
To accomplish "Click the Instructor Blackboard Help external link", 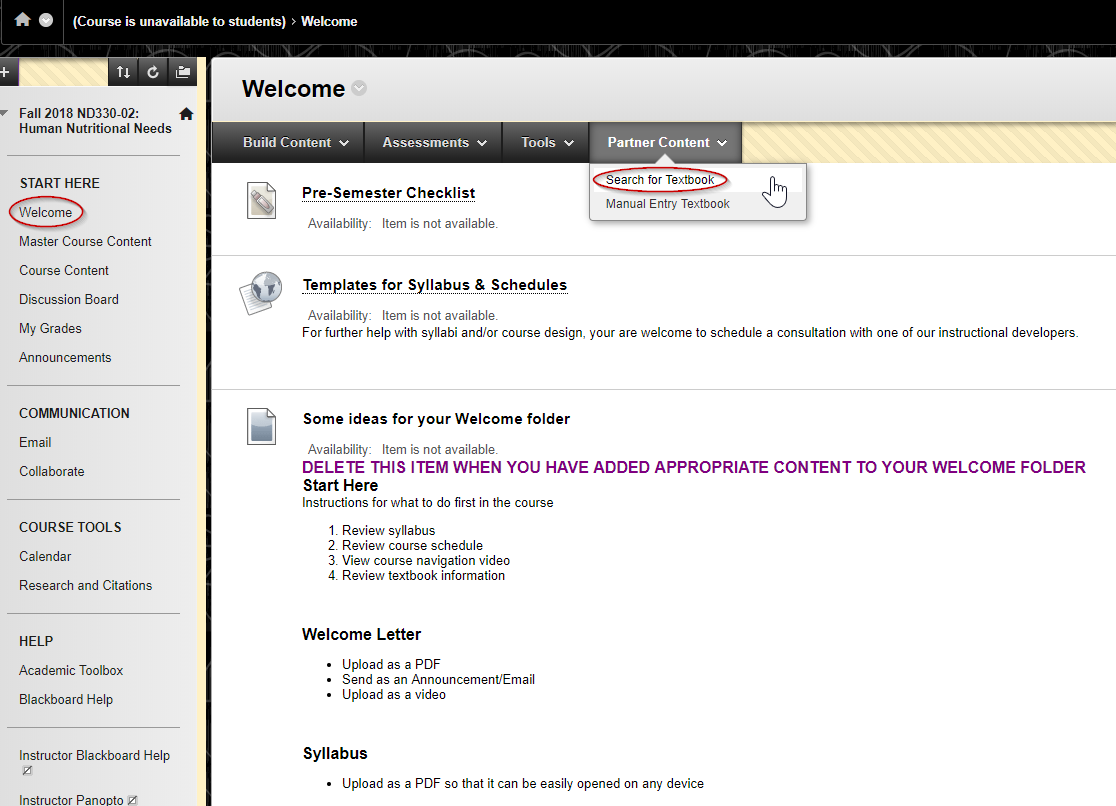I will click(x=94, y=756).
